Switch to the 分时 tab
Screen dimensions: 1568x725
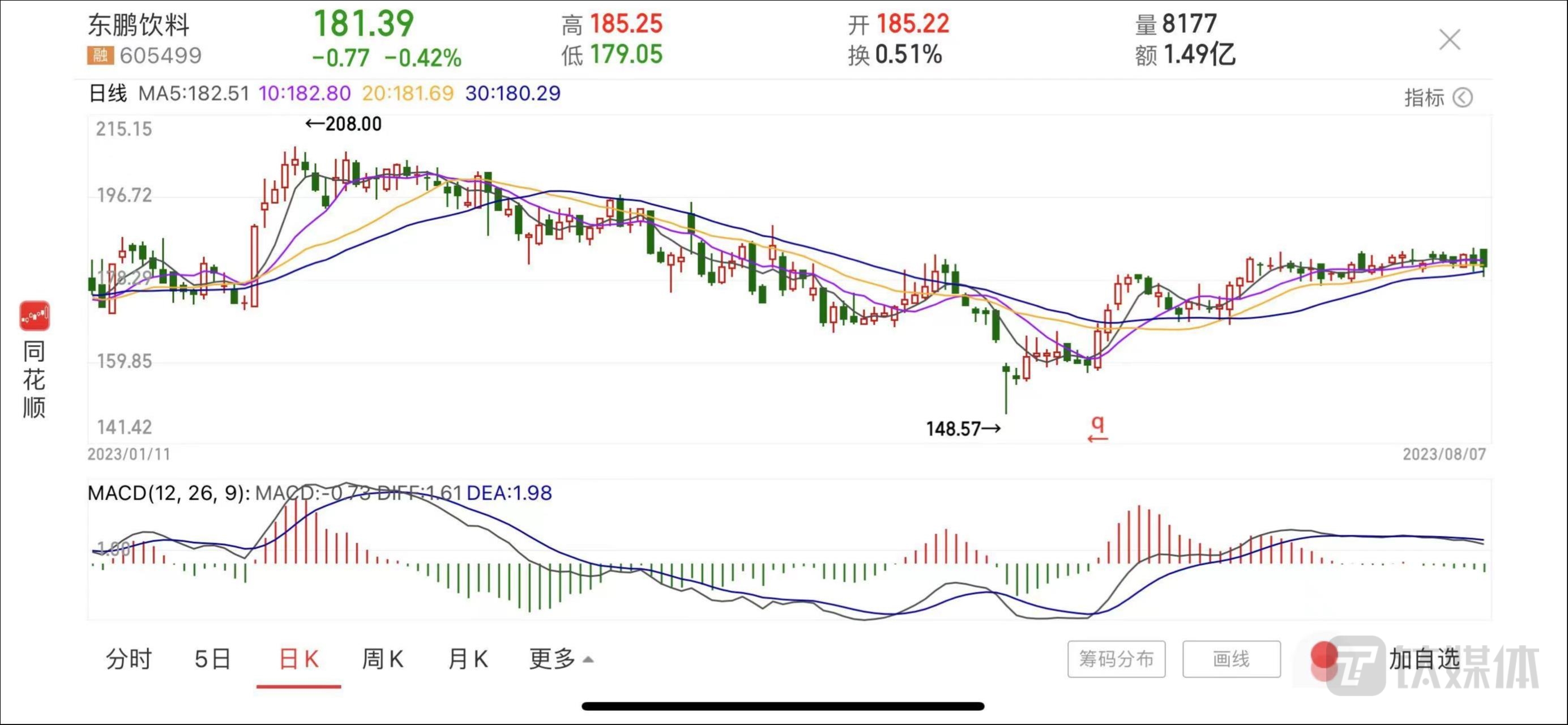coord(129,659)
